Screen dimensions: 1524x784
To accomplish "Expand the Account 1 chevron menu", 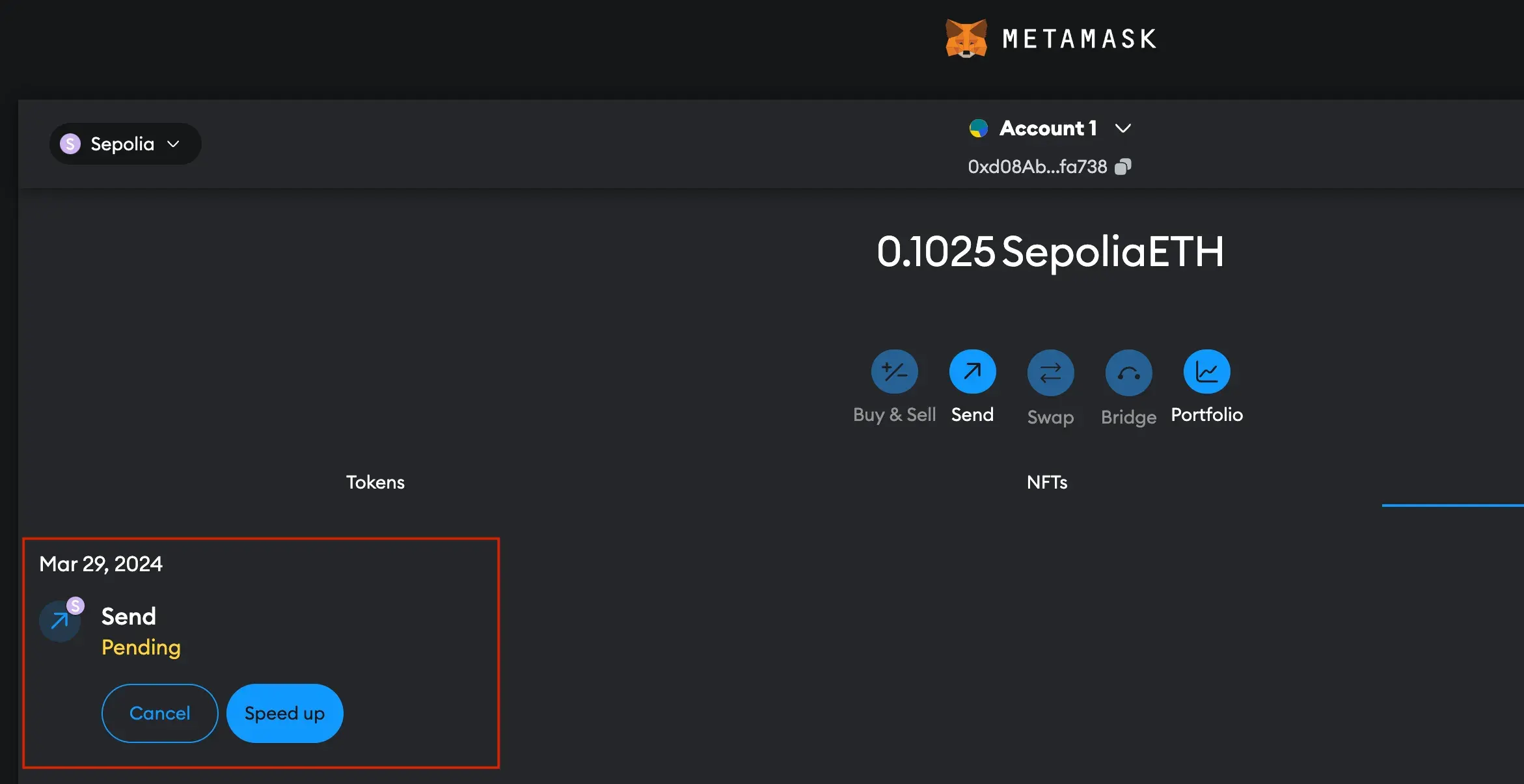I will [1123, 128].
